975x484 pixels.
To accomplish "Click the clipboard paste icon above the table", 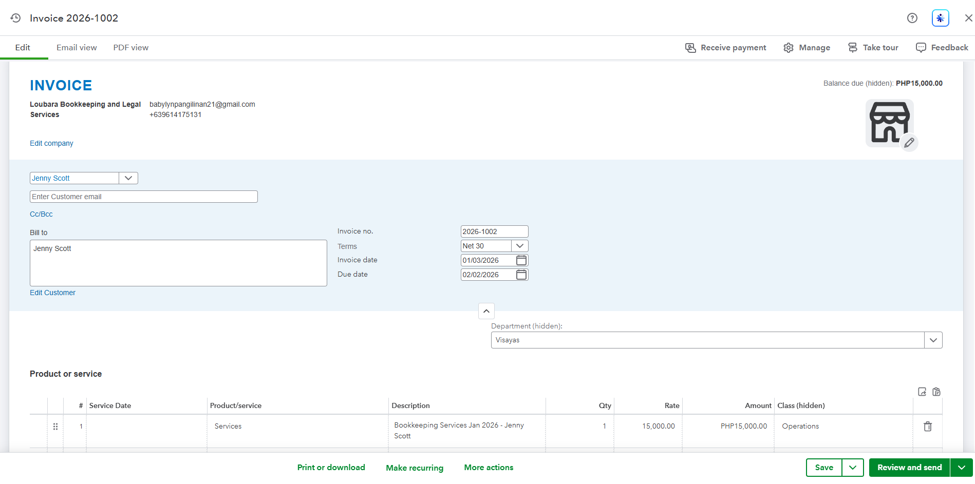I will 936,391.
